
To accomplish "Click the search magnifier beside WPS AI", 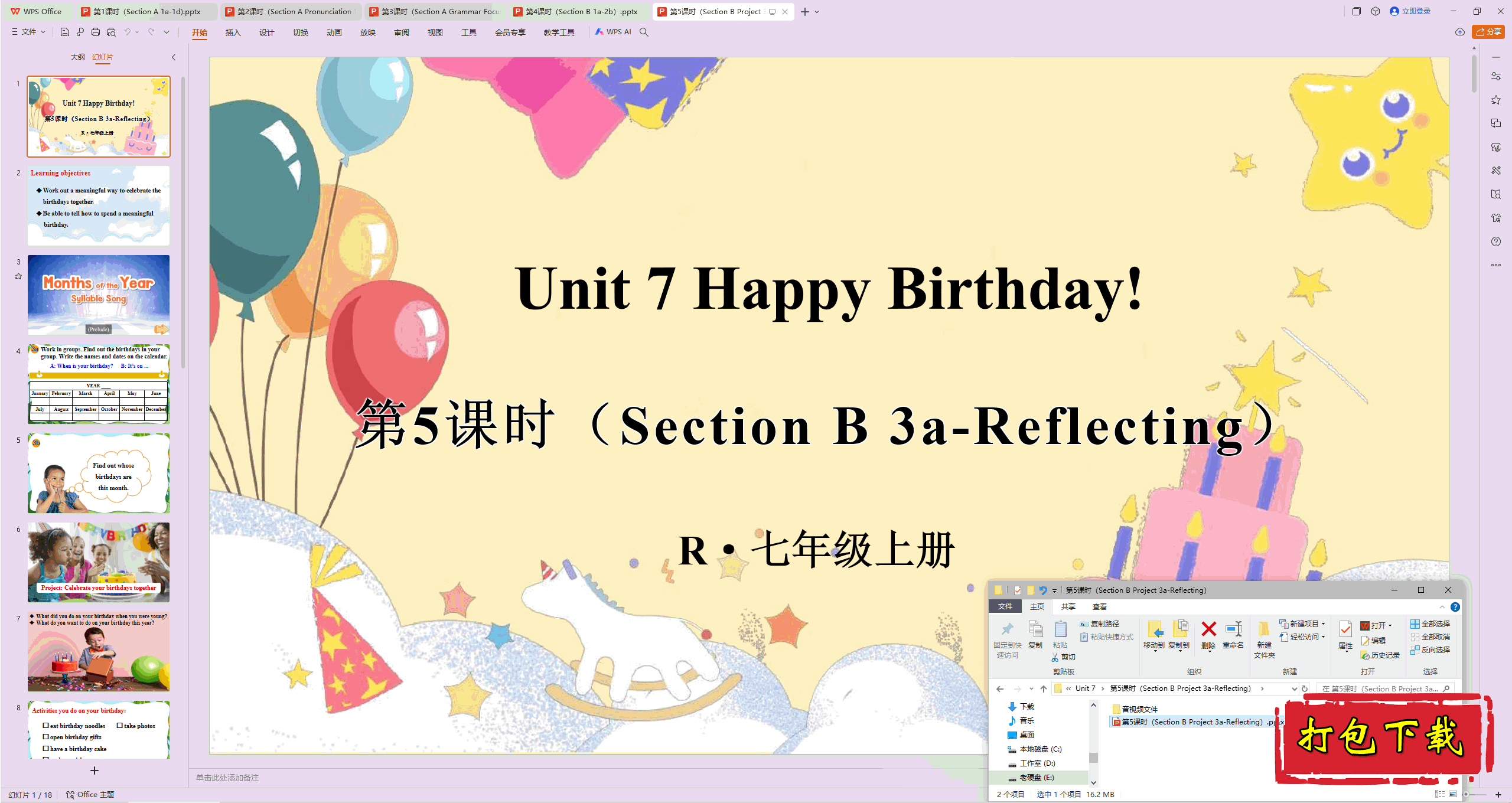I will pyautogui.click(x=644, y=32).
